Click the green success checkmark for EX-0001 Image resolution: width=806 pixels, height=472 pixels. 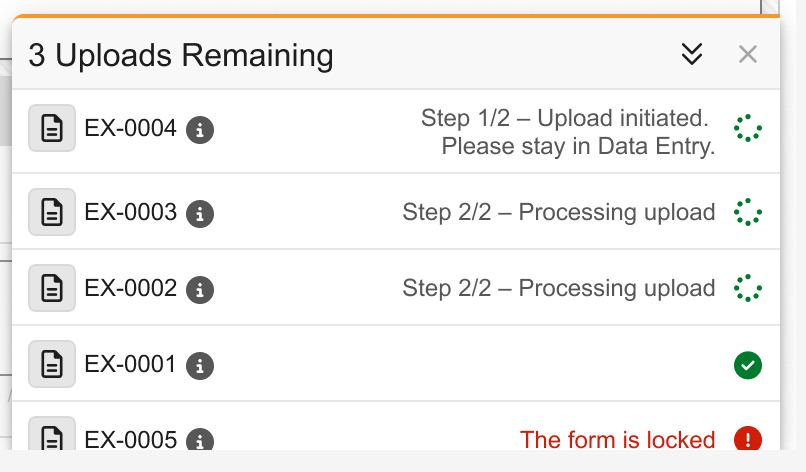pyautogui.click(x=747, y=365)
